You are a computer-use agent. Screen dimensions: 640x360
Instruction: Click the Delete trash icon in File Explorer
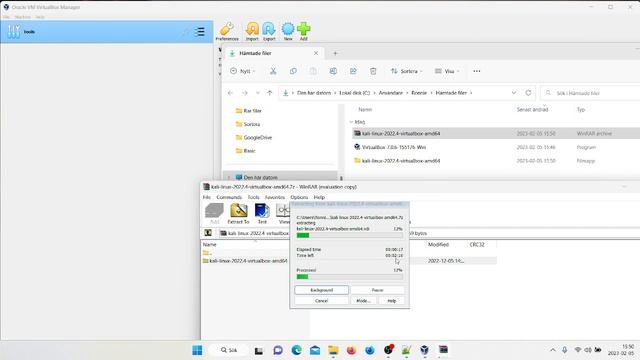point(373,71)
